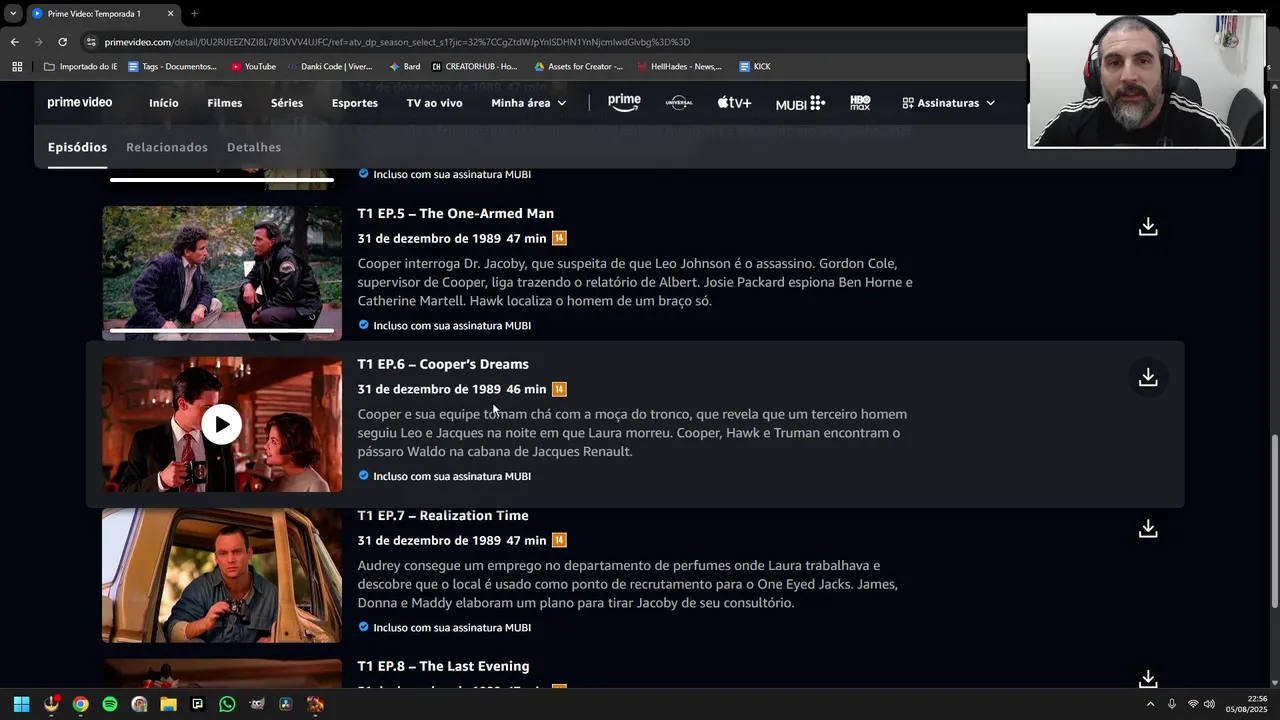Viewport: 1280px width, 720px height.
Task: Click the age rating 14 badge for episode 7
Action: [559, 540]
